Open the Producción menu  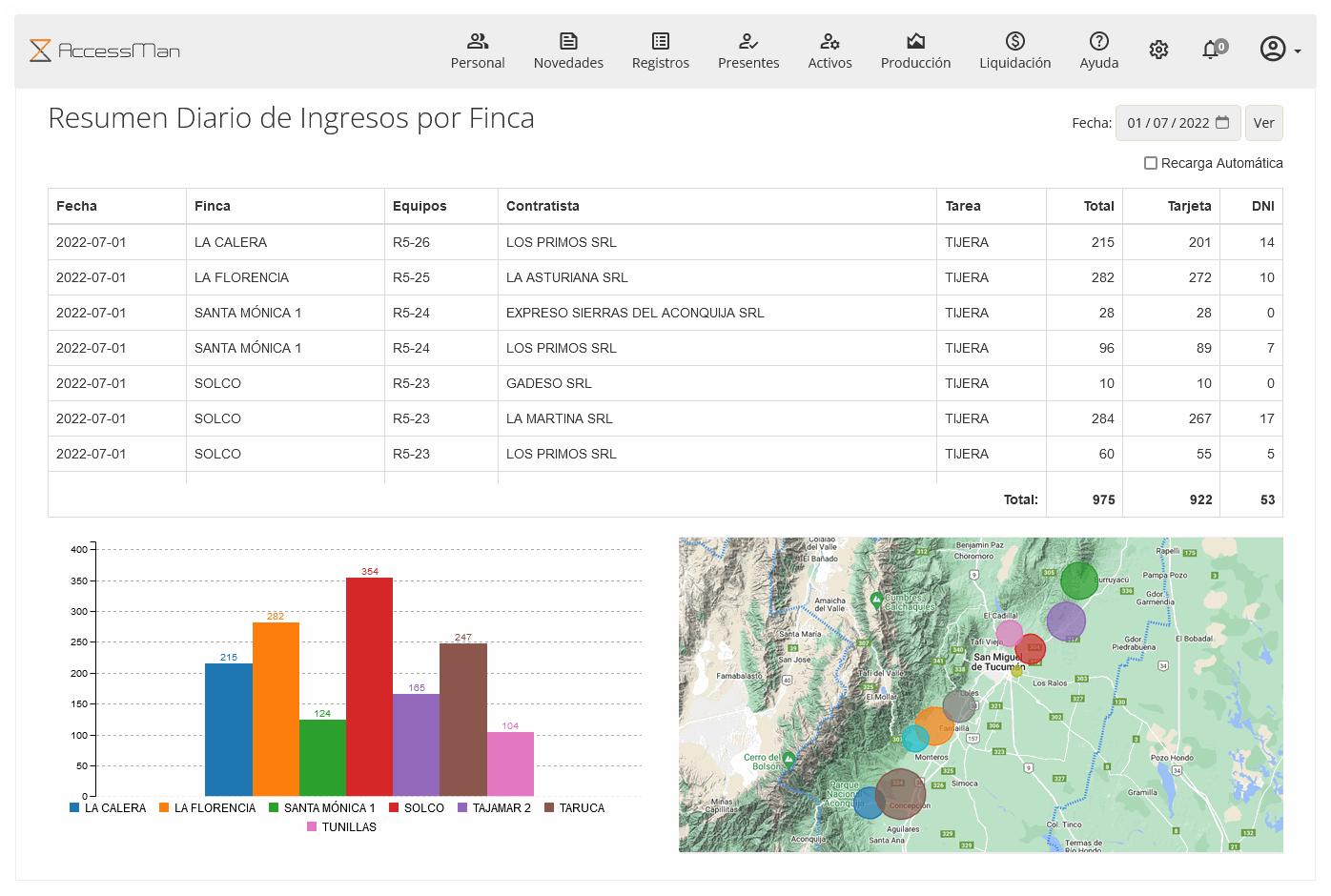(915, 51)
